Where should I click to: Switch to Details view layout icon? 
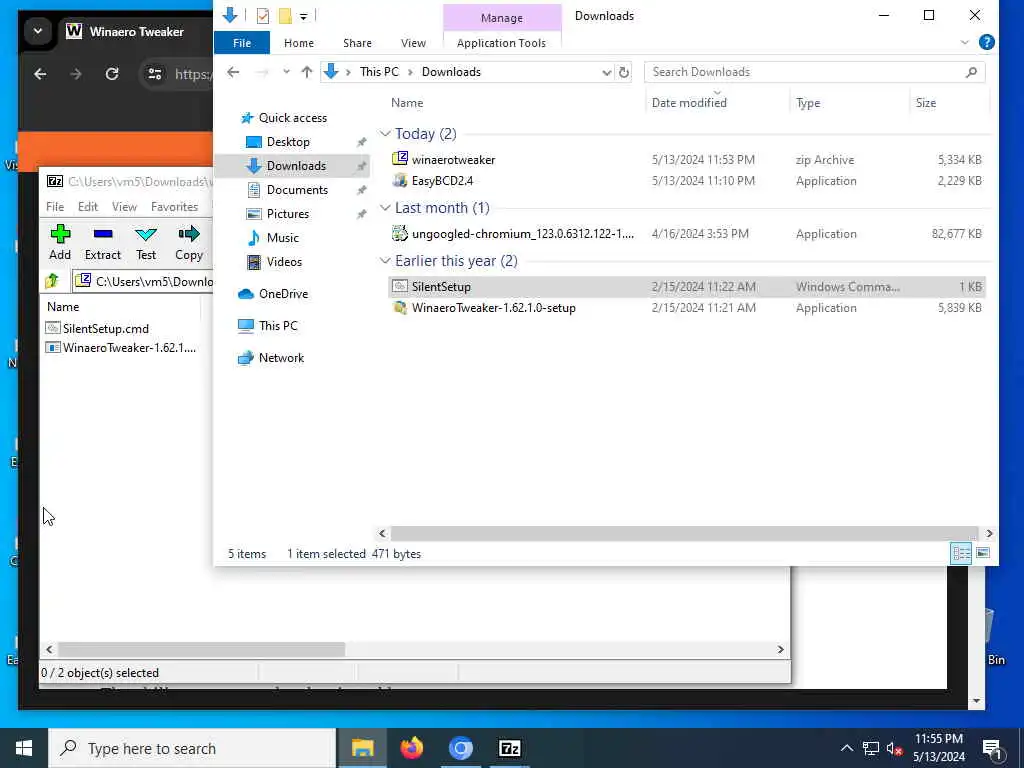pos(961,553)
